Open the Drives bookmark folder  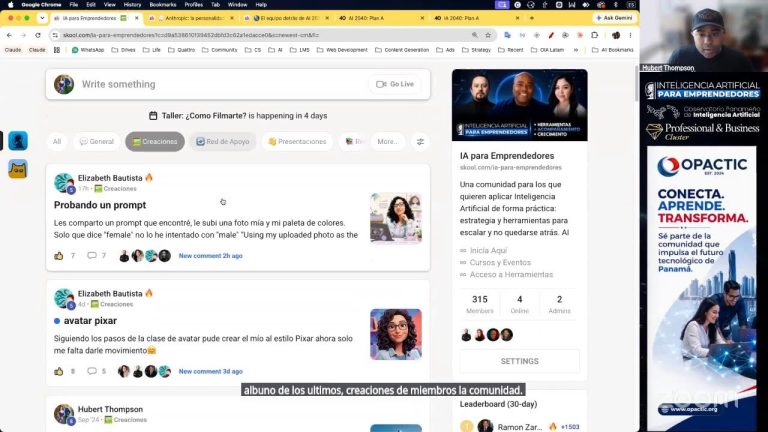[123, 50]
